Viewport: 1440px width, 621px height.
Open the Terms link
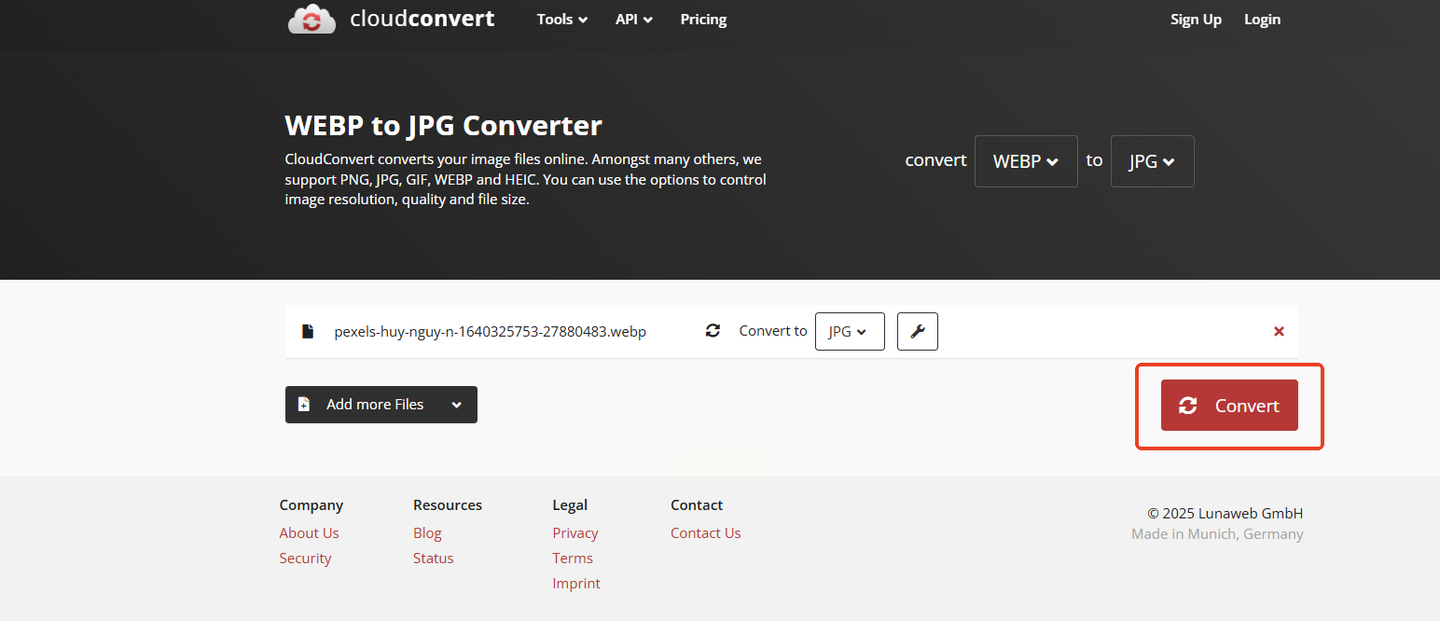point(572,558)
